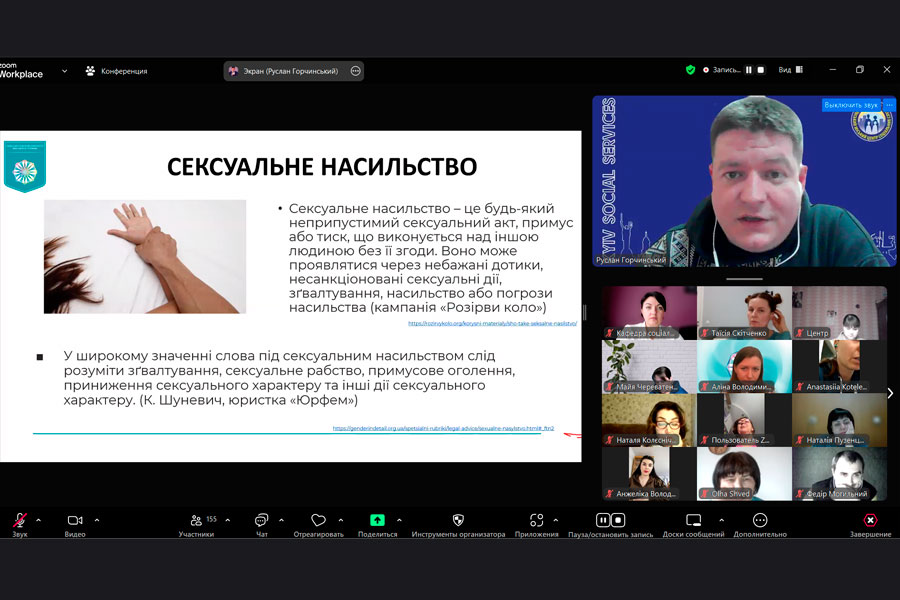Click the 155 participants count
This screenshot has width=900, height=600.
(211, 519)
